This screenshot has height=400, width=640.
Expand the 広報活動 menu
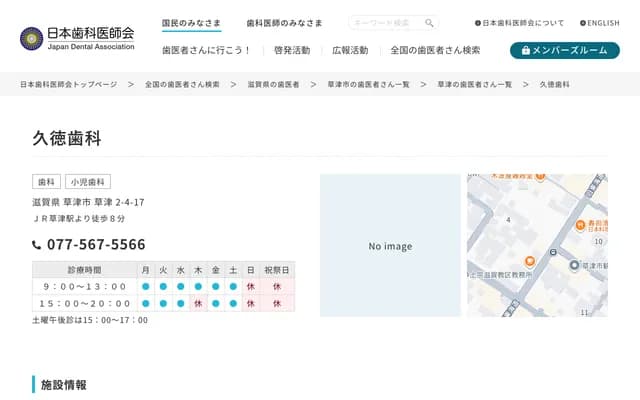coord(350,50)
